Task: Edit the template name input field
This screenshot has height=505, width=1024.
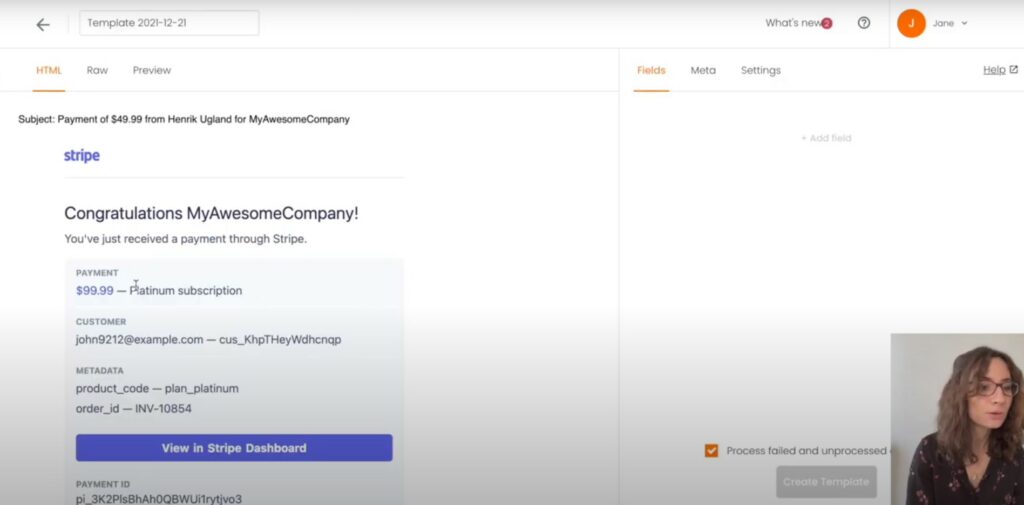Action: pos(169,23)
